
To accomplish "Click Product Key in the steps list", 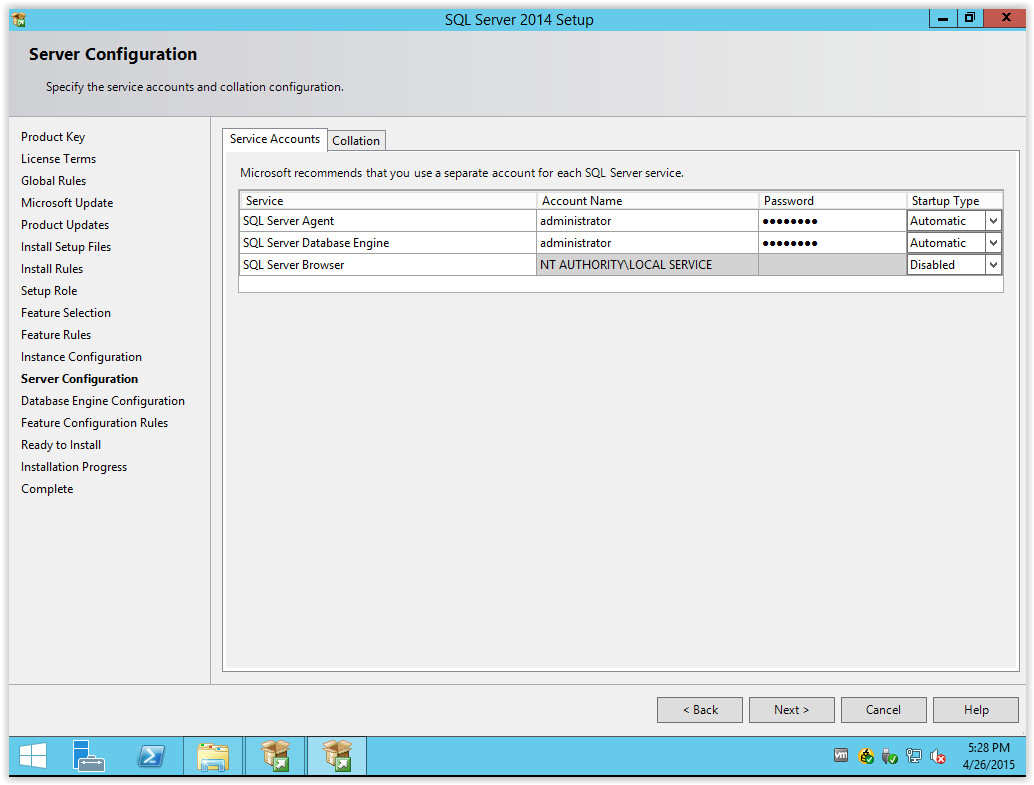I will click(x=53, y=137).
